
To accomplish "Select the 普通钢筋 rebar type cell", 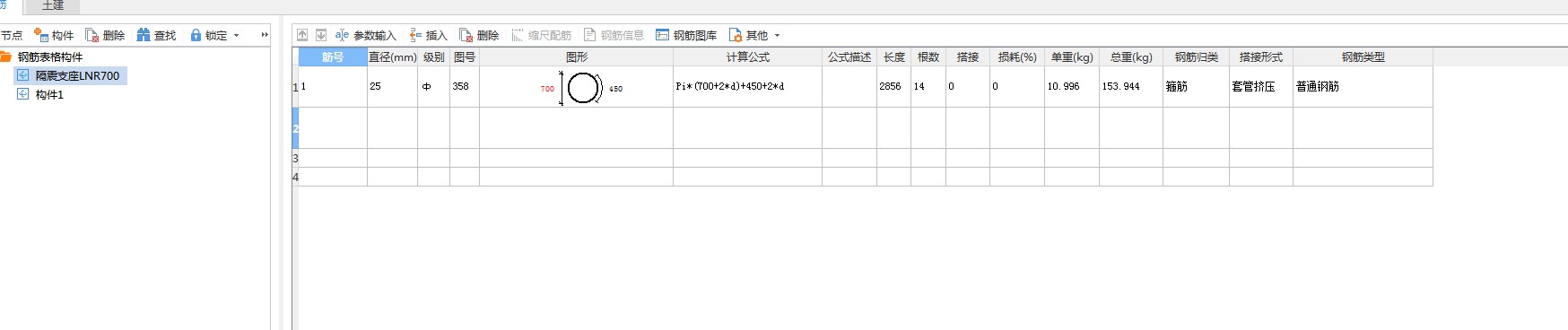I will (1363, 87).
